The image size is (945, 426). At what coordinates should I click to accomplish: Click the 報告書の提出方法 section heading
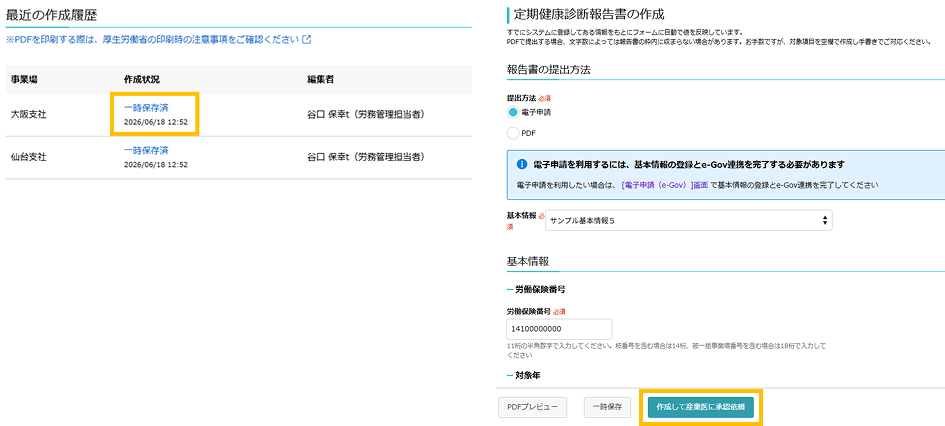tap(548, 69)
